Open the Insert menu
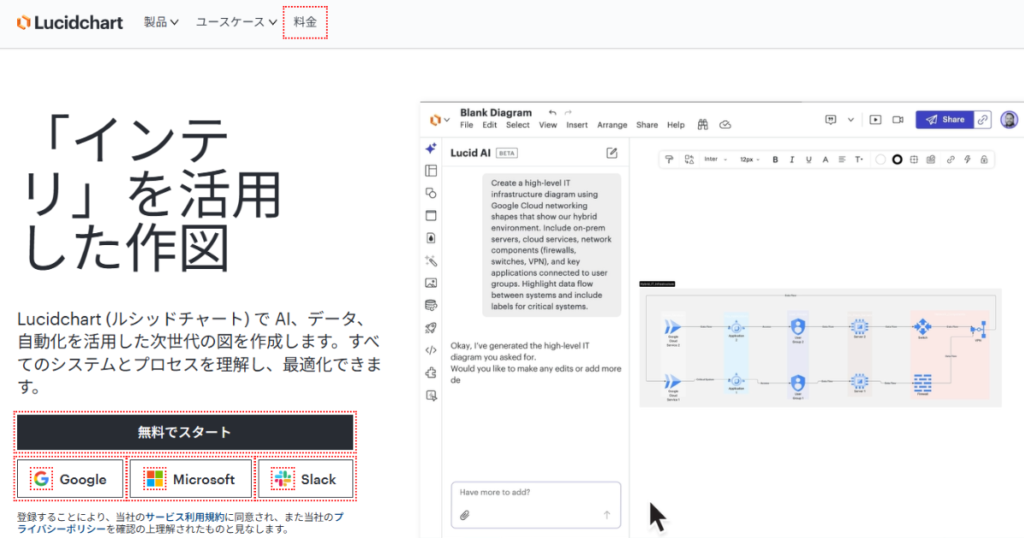 tap(577, 125)
